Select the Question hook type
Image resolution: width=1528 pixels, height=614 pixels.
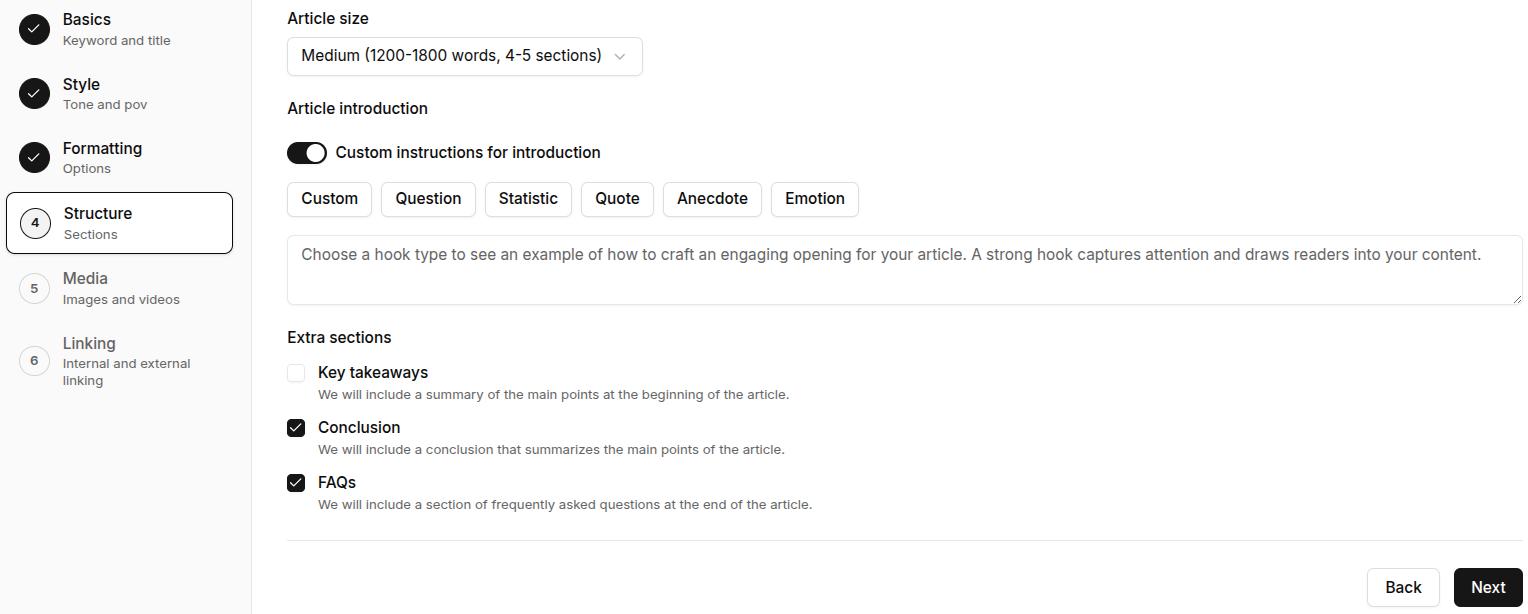pos(428,198)
